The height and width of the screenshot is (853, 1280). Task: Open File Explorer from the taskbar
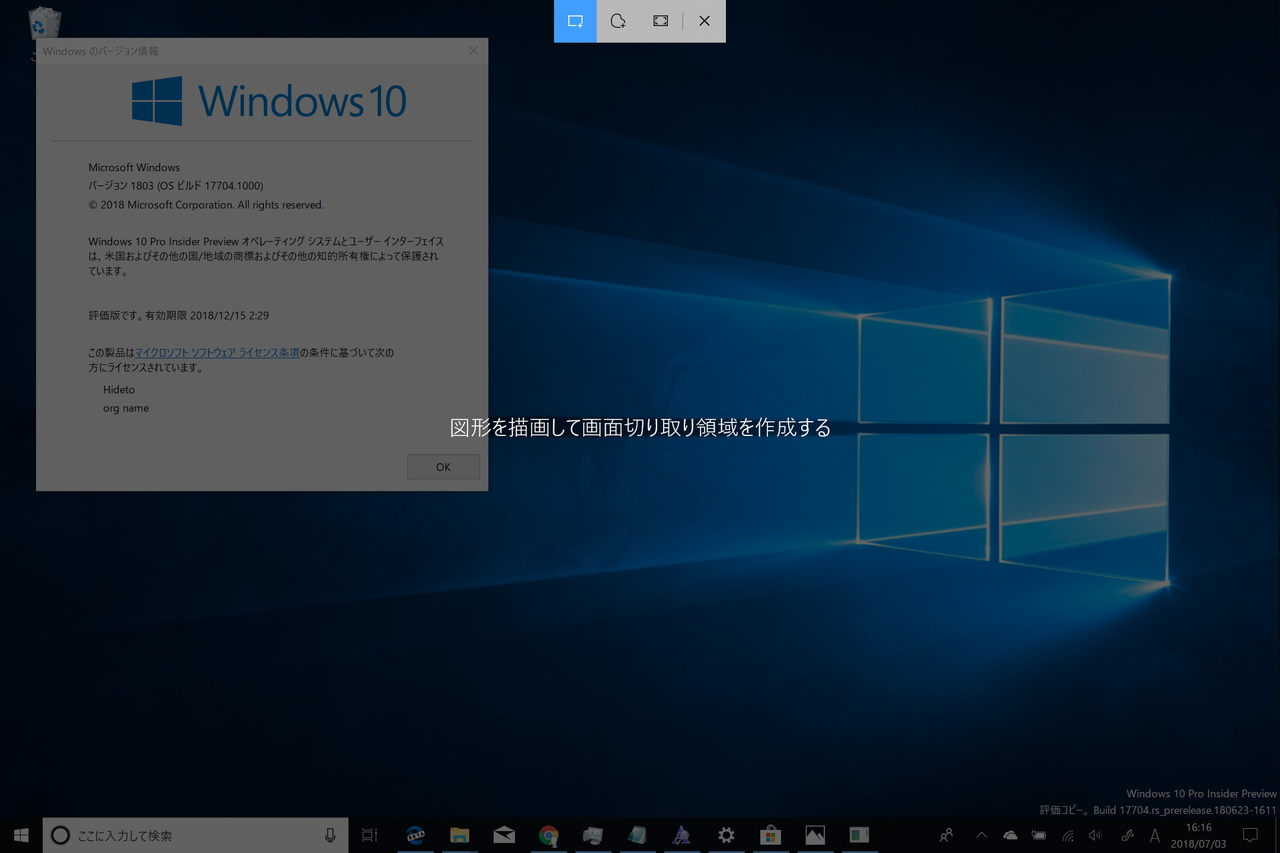(x=459, y=835)
